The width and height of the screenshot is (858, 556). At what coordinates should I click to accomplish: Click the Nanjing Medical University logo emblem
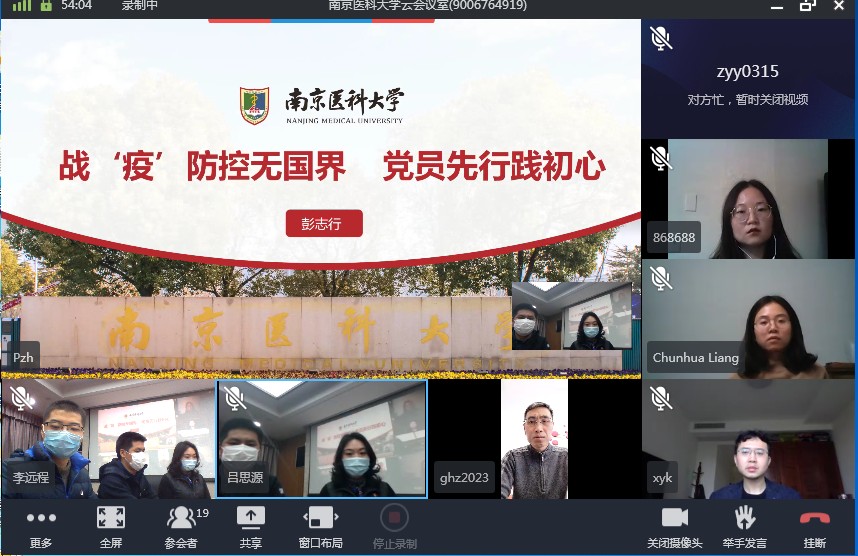pyautogui.click(x=254, y=105)
